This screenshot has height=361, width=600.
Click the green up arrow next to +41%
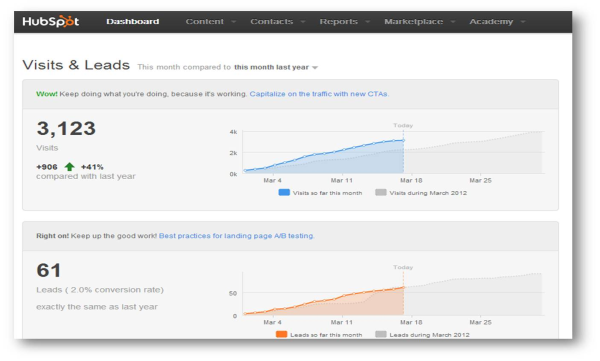(69, 167)
